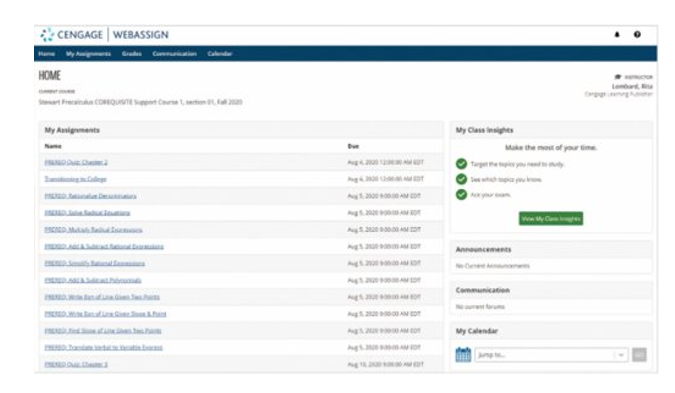Open the Communication menu

coord(174,54)
